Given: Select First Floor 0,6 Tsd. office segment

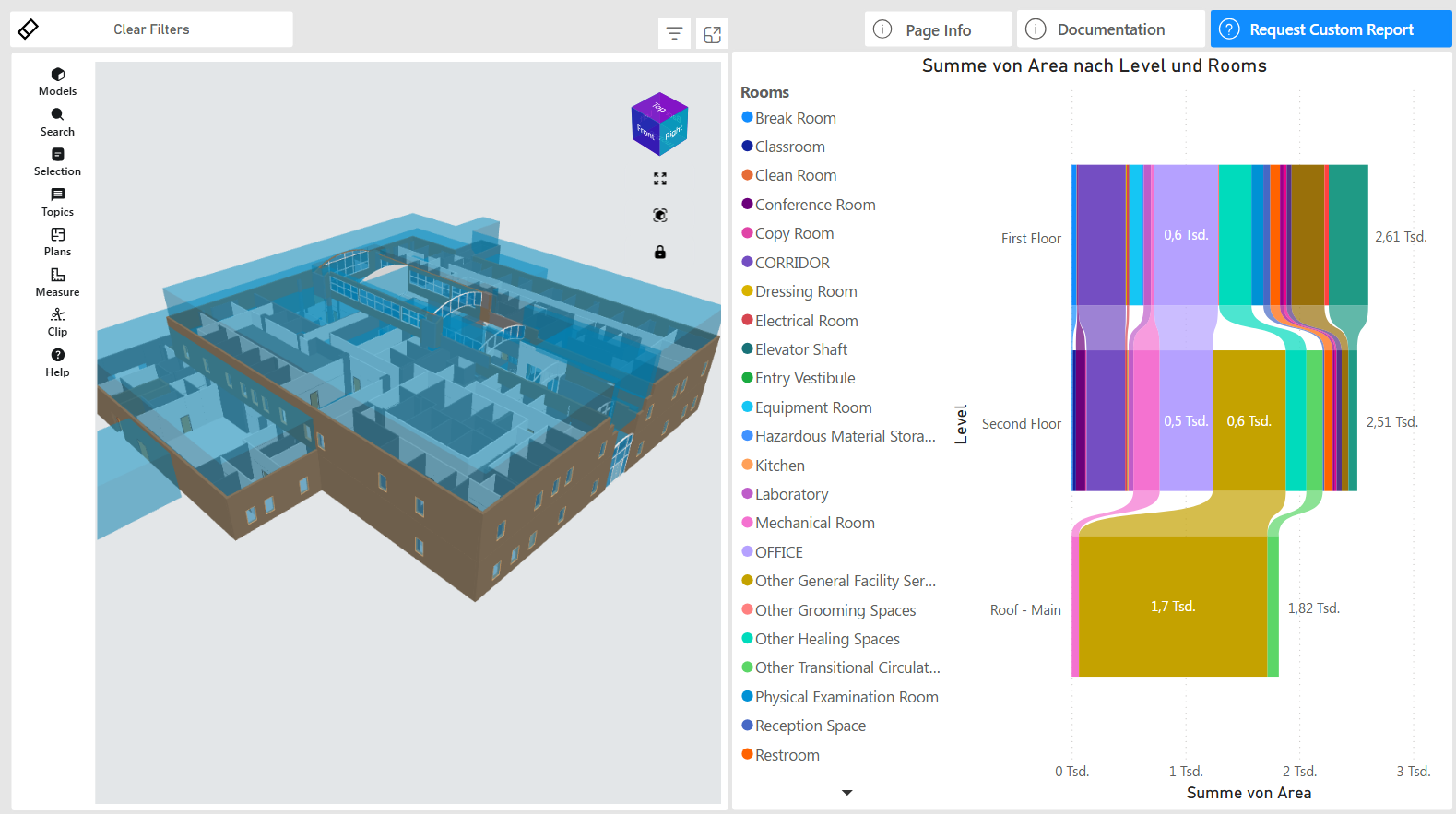Looking at the screenshot, I should [1186, 235].
